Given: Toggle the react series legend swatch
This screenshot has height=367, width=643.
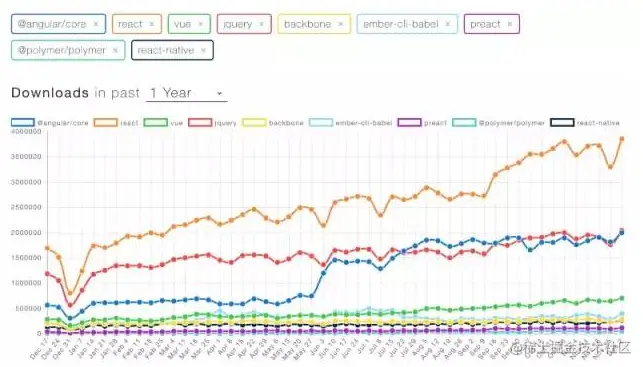Looking at the screenshot, I should tap(105, 123).
